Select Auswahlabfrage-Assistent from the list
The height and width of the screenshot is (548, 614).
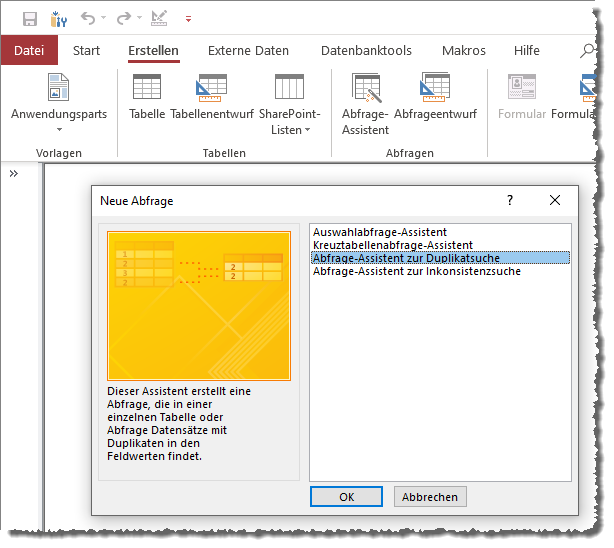click(380, 232)
